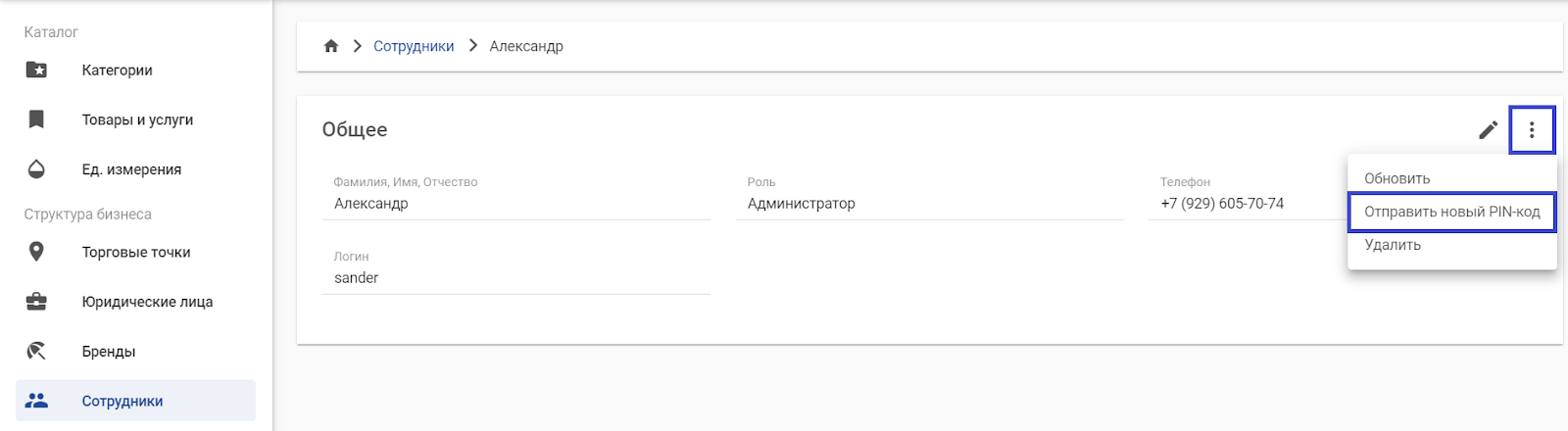
Task: Click the Ед. измерения droplet icon
Action: tap(36, 169)
